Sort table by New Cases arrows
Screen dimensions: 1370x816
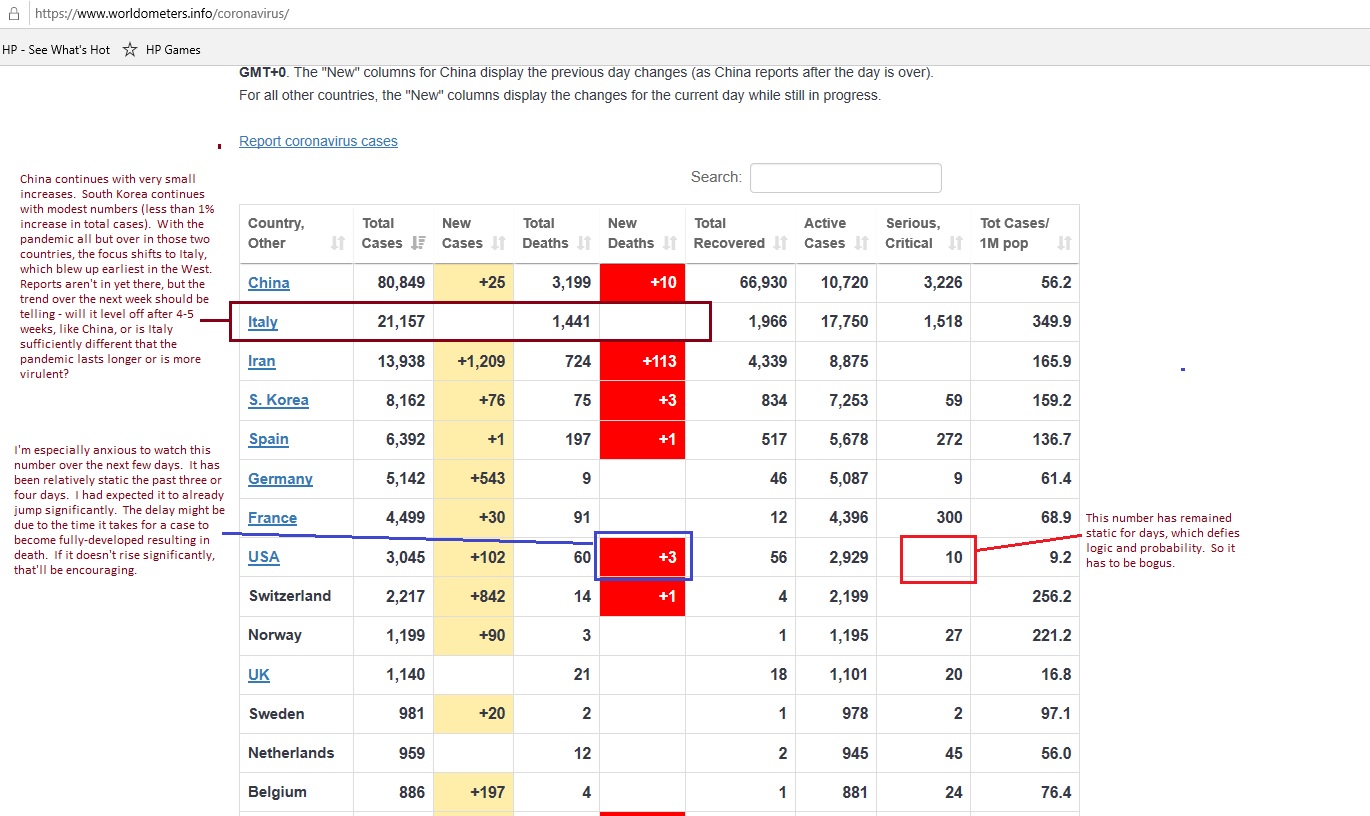tap(499, 243)
